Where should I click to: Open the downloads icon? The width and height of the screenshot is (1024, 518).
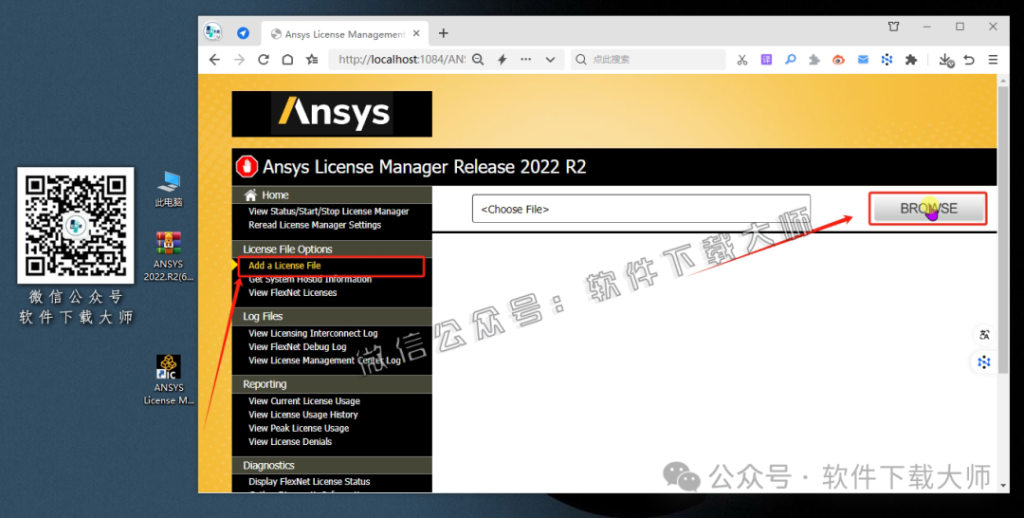pyautogui.click(x=946, y=60)
